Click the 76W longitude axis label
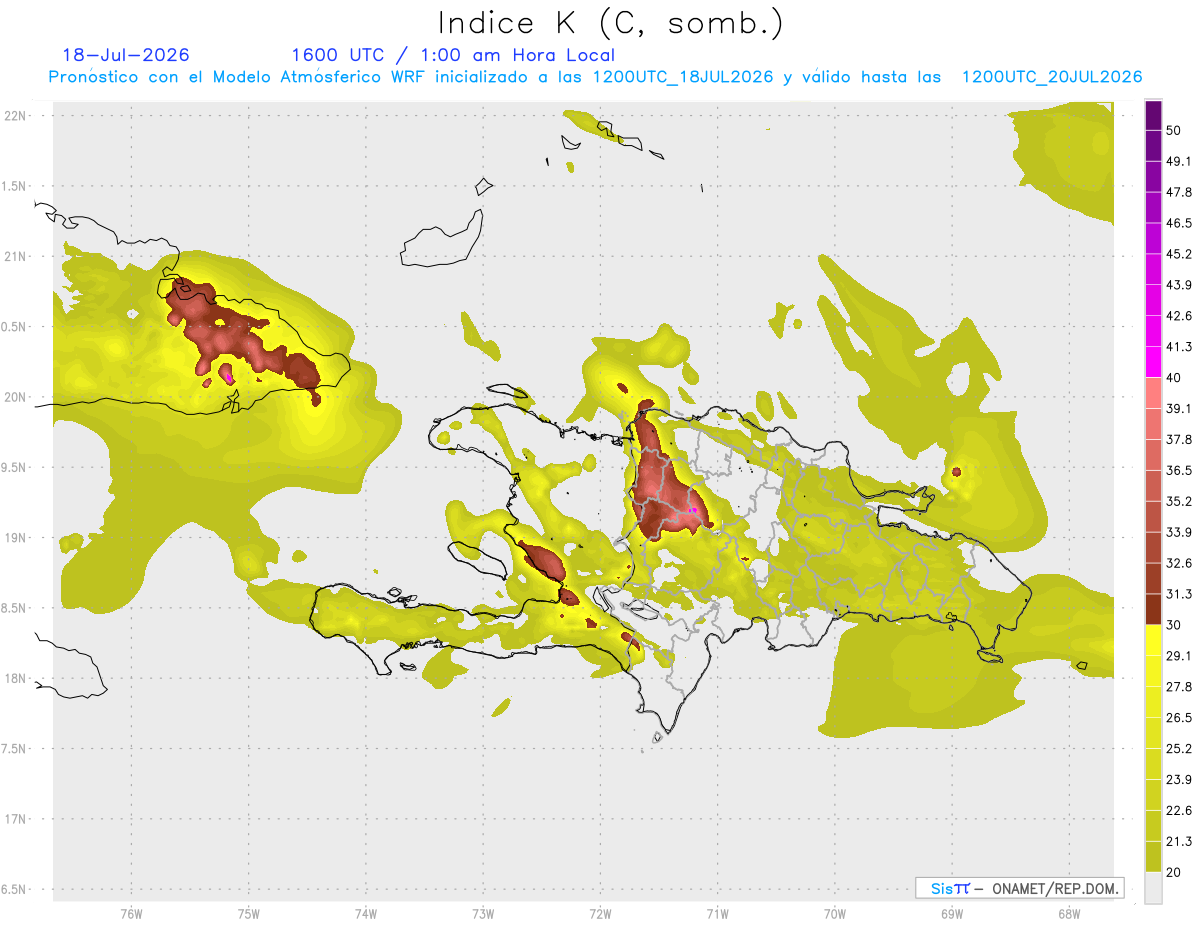The image size is (1200, 927). pos(131,913)
